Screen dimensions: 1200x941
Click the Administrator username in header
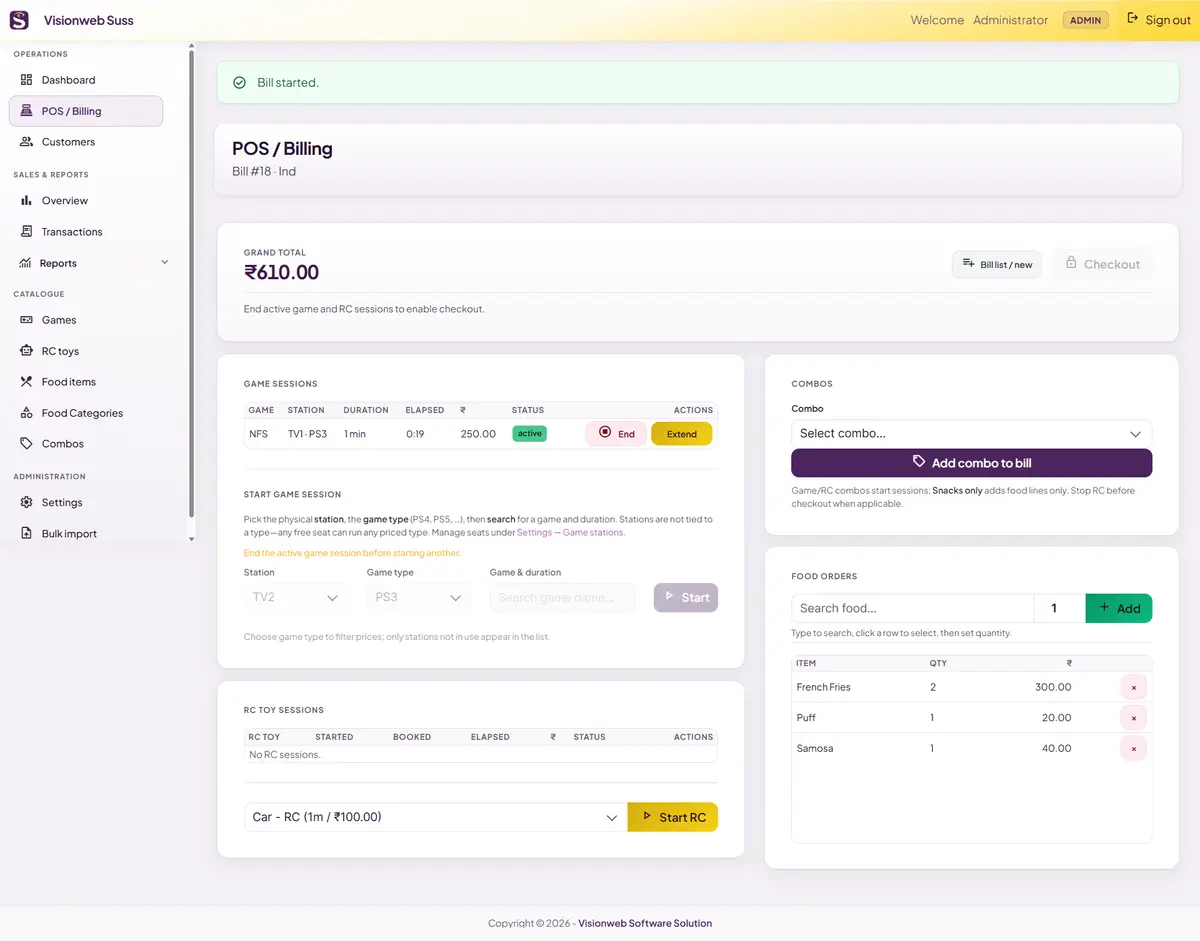click(1010, 20)
